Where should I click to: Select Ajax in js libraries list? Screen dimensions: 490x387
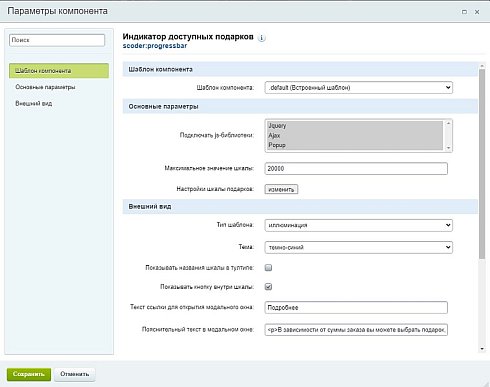point(355,135)
